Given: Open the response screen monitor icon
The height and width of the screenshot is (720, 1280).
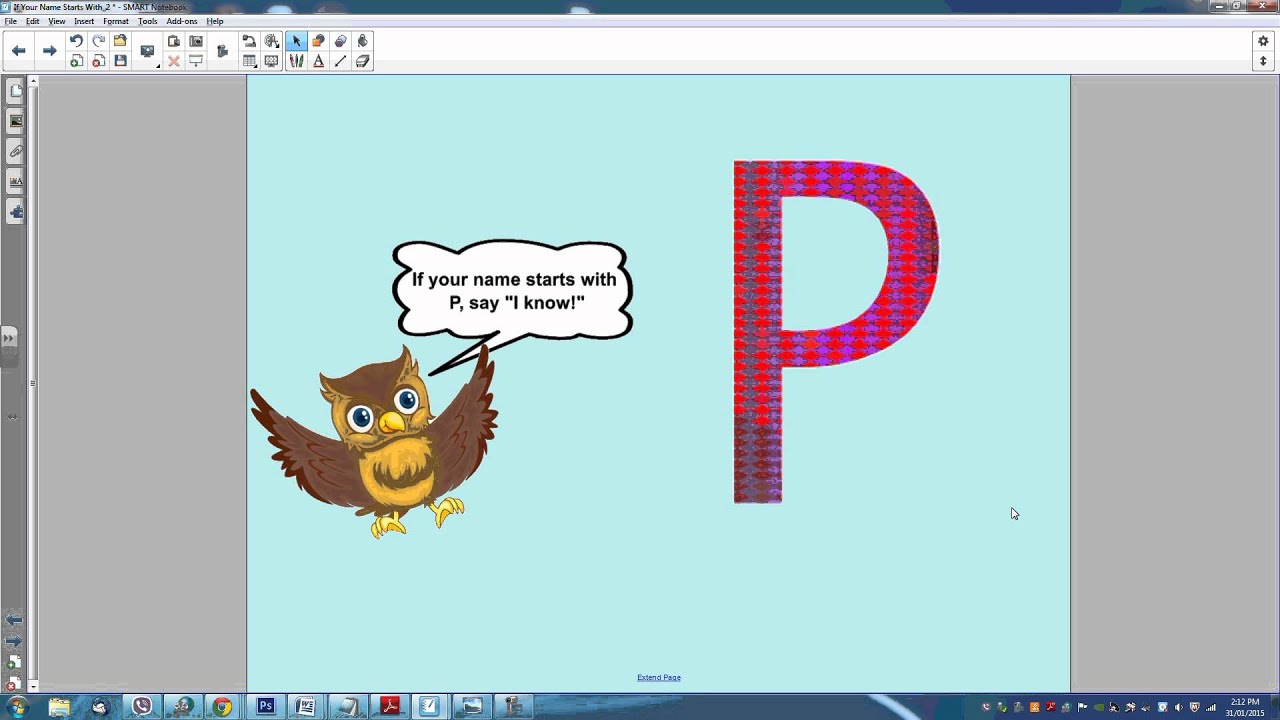Looking at the screenshot, I should tap(271, 61).
